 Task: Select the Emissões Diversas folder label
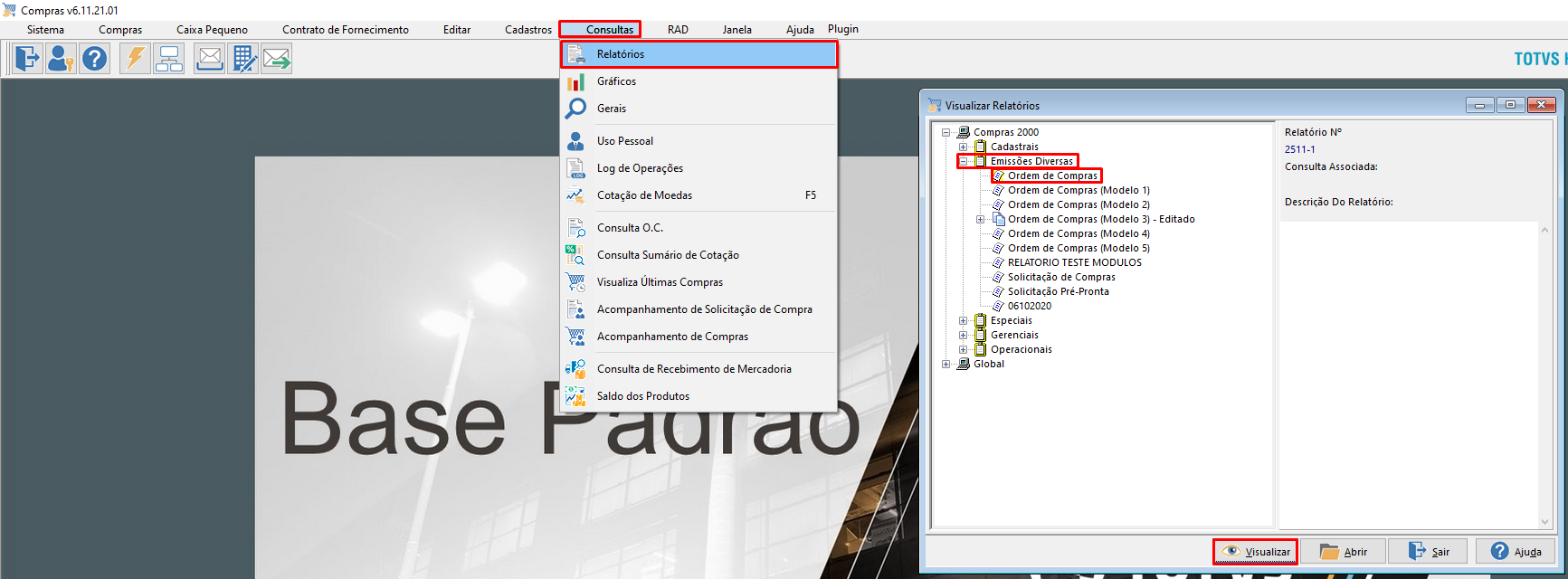1031,161
